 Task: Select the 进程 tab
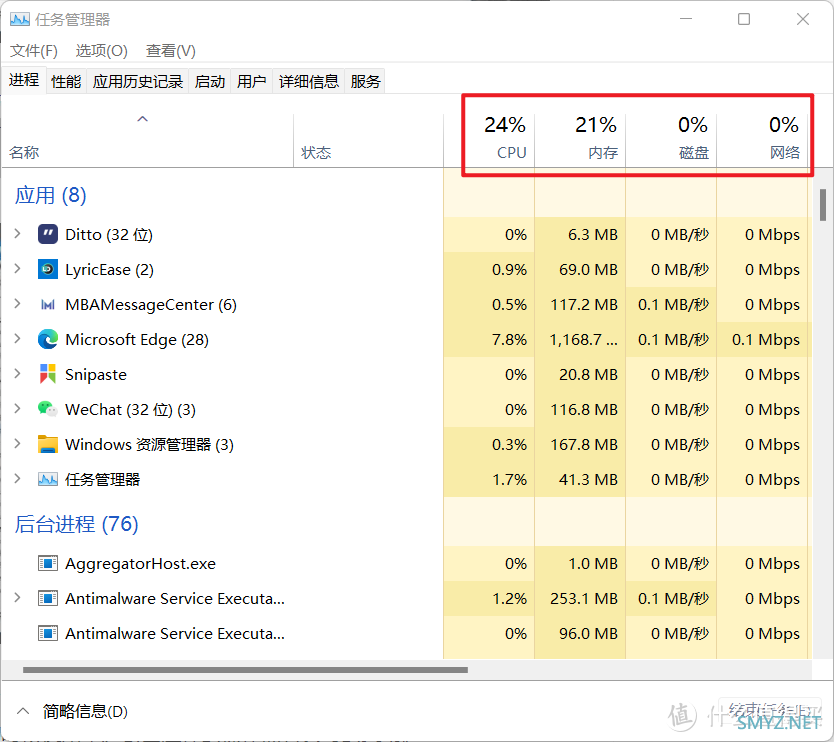click(x=24, y=80)
